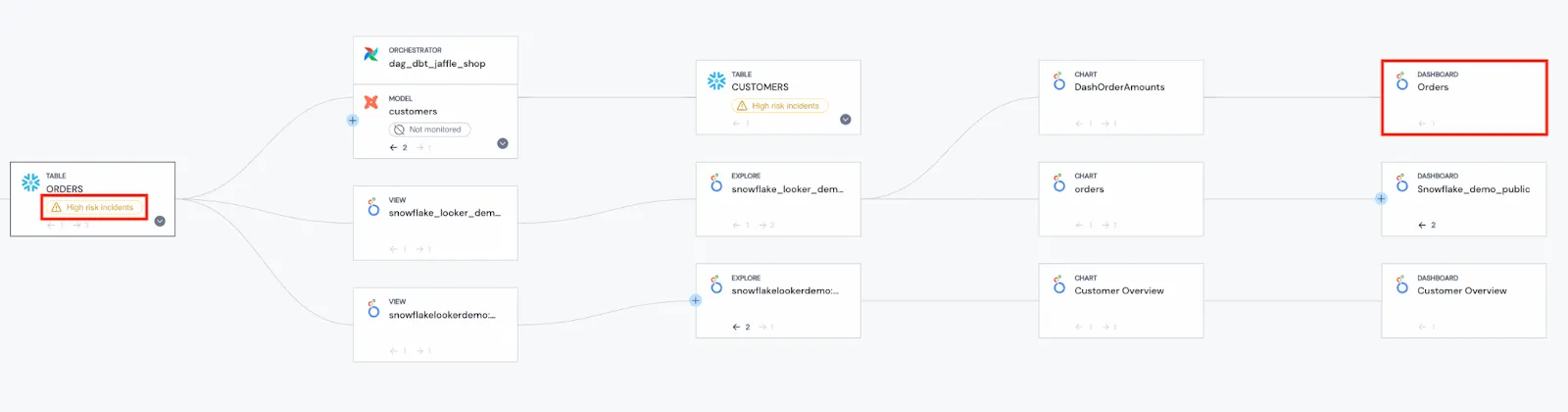Click Looker icon on Customer Overview dashboard
Image resolution: width=1568 pixels, height=412 pixels.
tap(1401, 284)
